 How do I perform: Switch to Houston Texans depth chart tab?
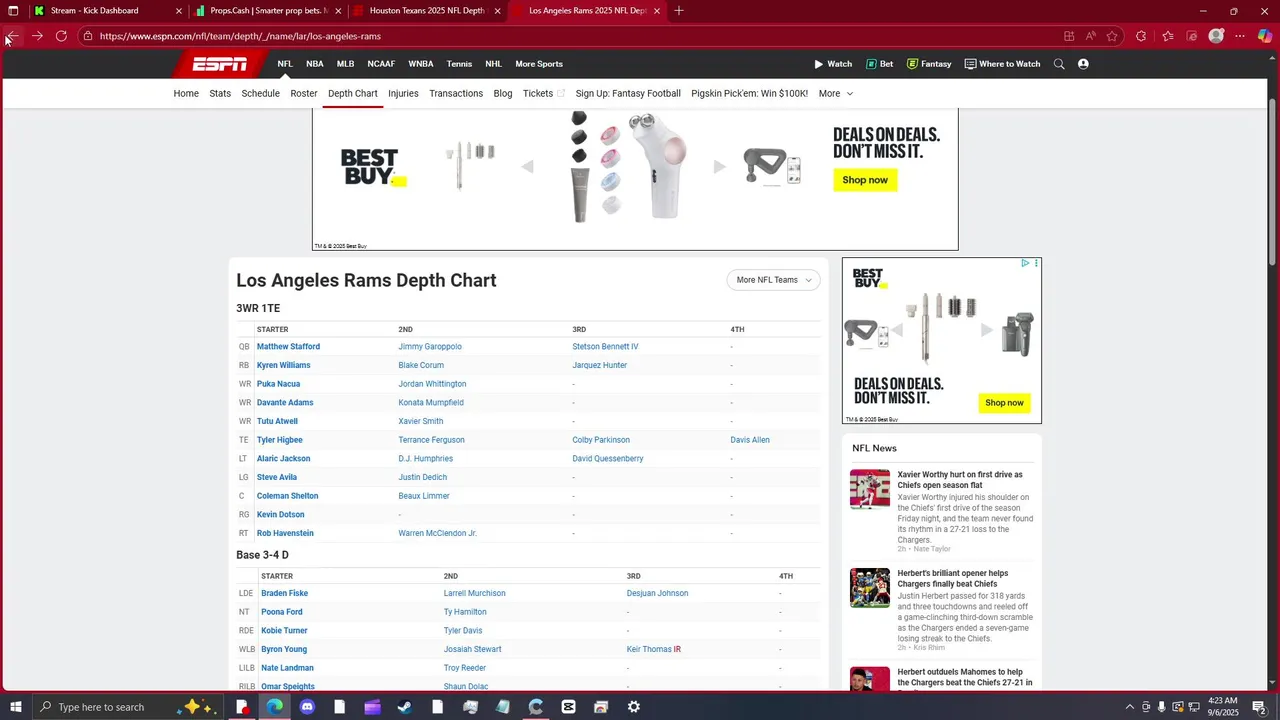(427, 11)
